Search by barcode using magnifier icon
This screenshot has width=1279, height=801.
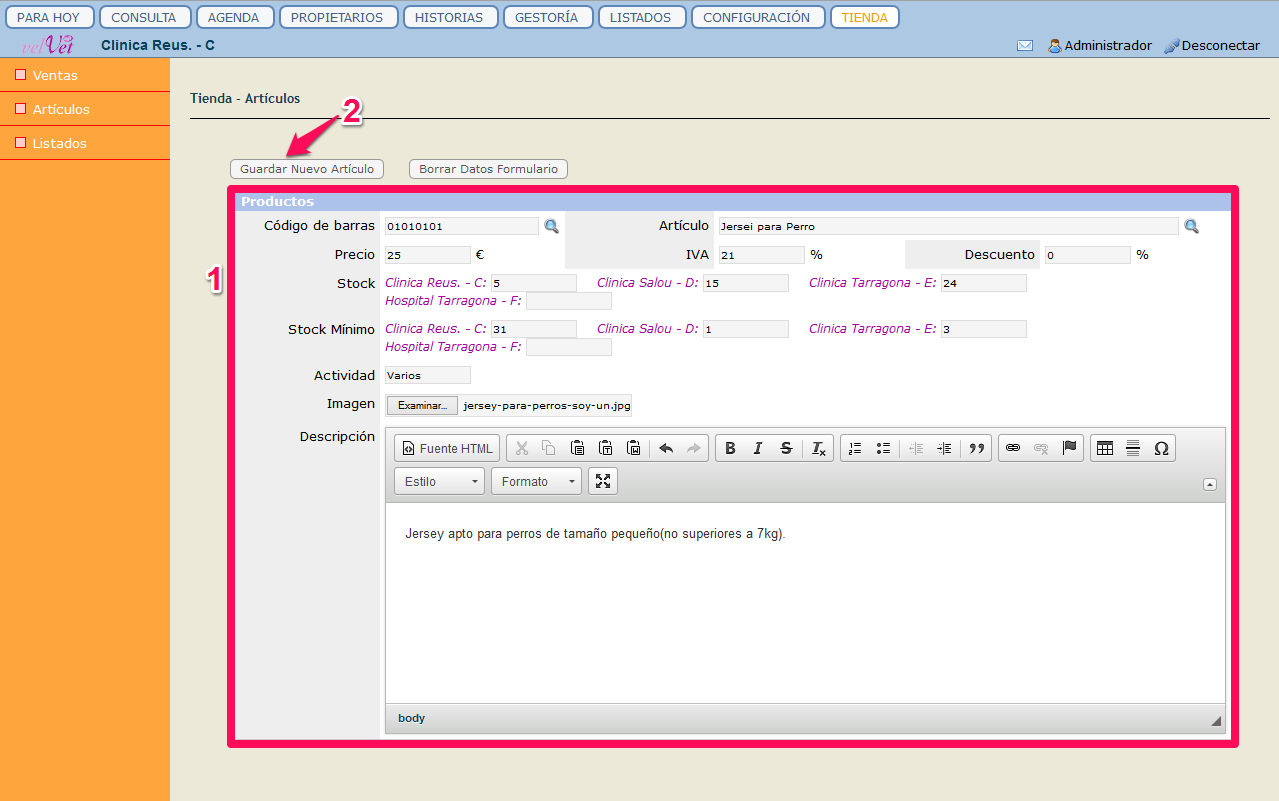551,226
